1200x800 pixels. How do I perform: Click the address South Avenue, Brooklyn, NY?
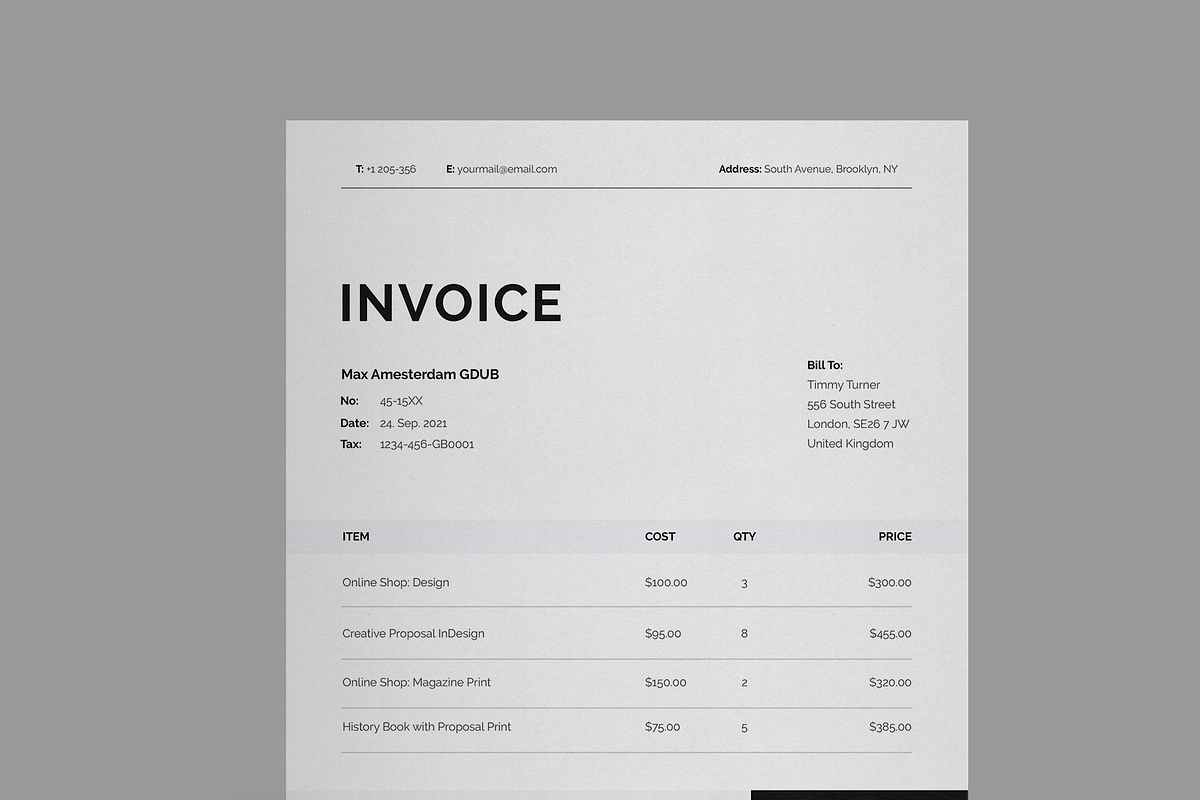point(831,169)
